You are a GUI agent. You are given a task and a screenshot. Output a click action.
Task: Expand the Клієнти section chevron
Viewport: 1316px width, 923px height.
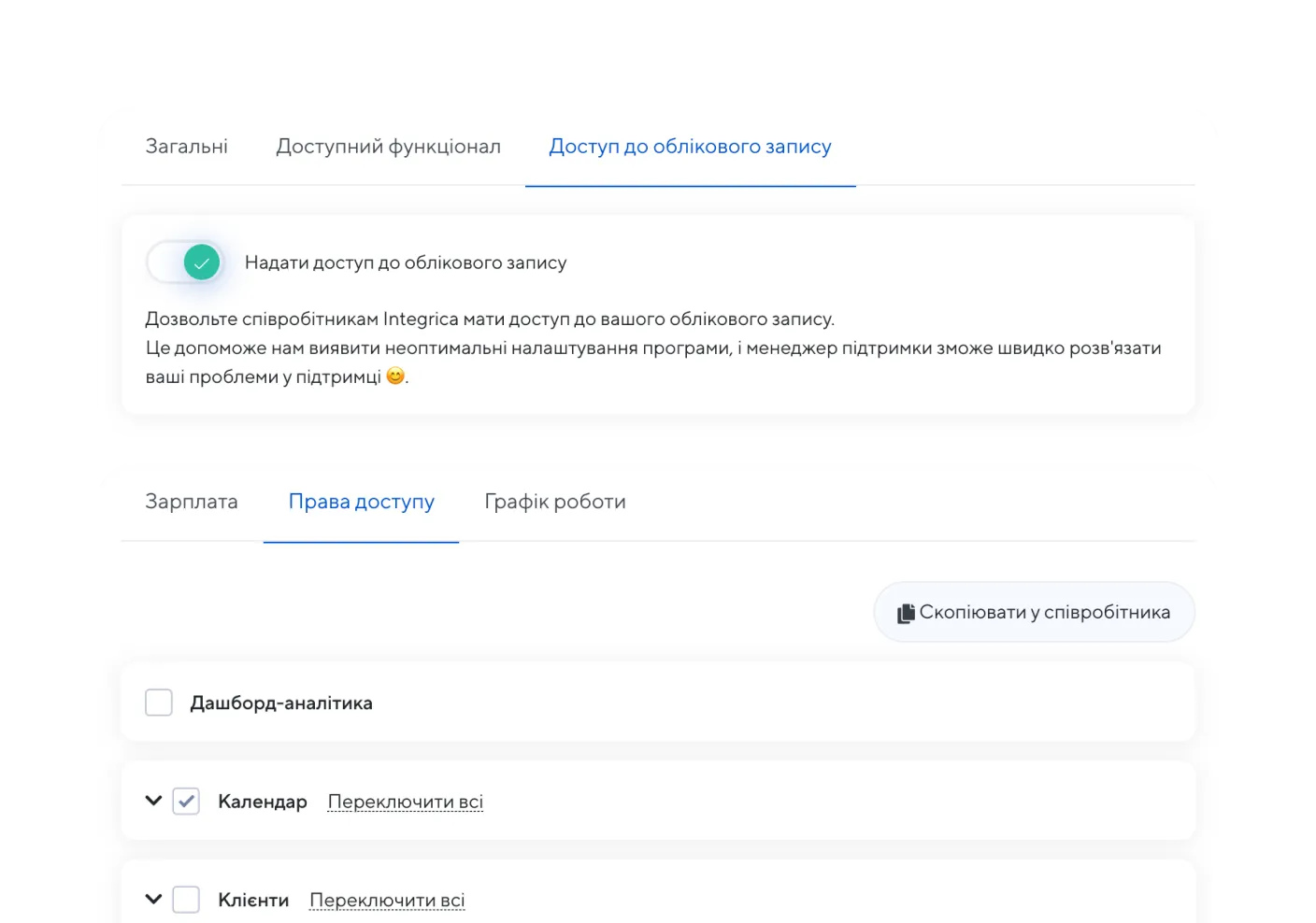pyautogui.click(x=153, y=900)
